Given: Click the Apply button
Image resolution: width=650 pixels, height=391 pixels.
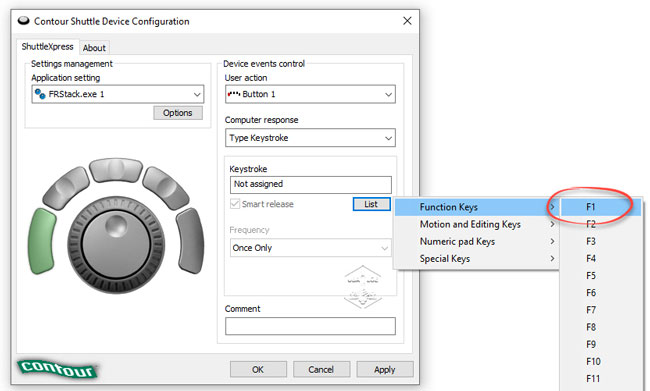Looking at the screenshot, I should point(385,369).
